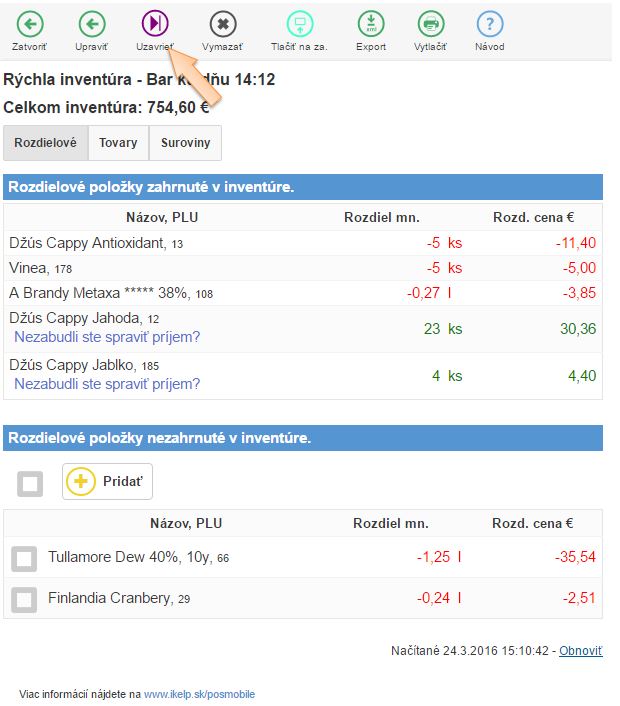Open the www.ikelp.sk/posmobile link
The image size is (620, 706).
click(200, 693)
